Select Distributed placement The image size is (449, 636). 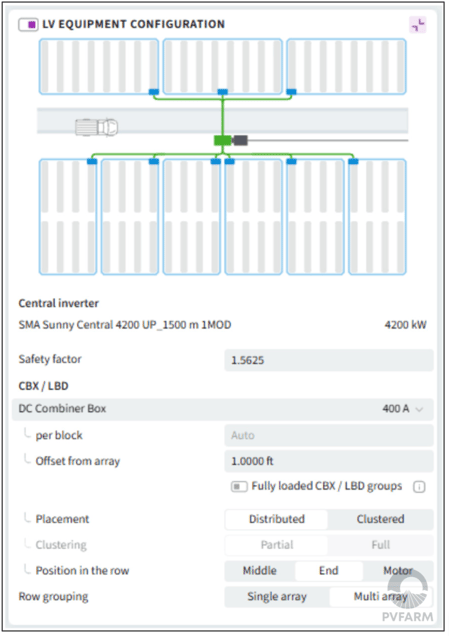tap(277, 519)
